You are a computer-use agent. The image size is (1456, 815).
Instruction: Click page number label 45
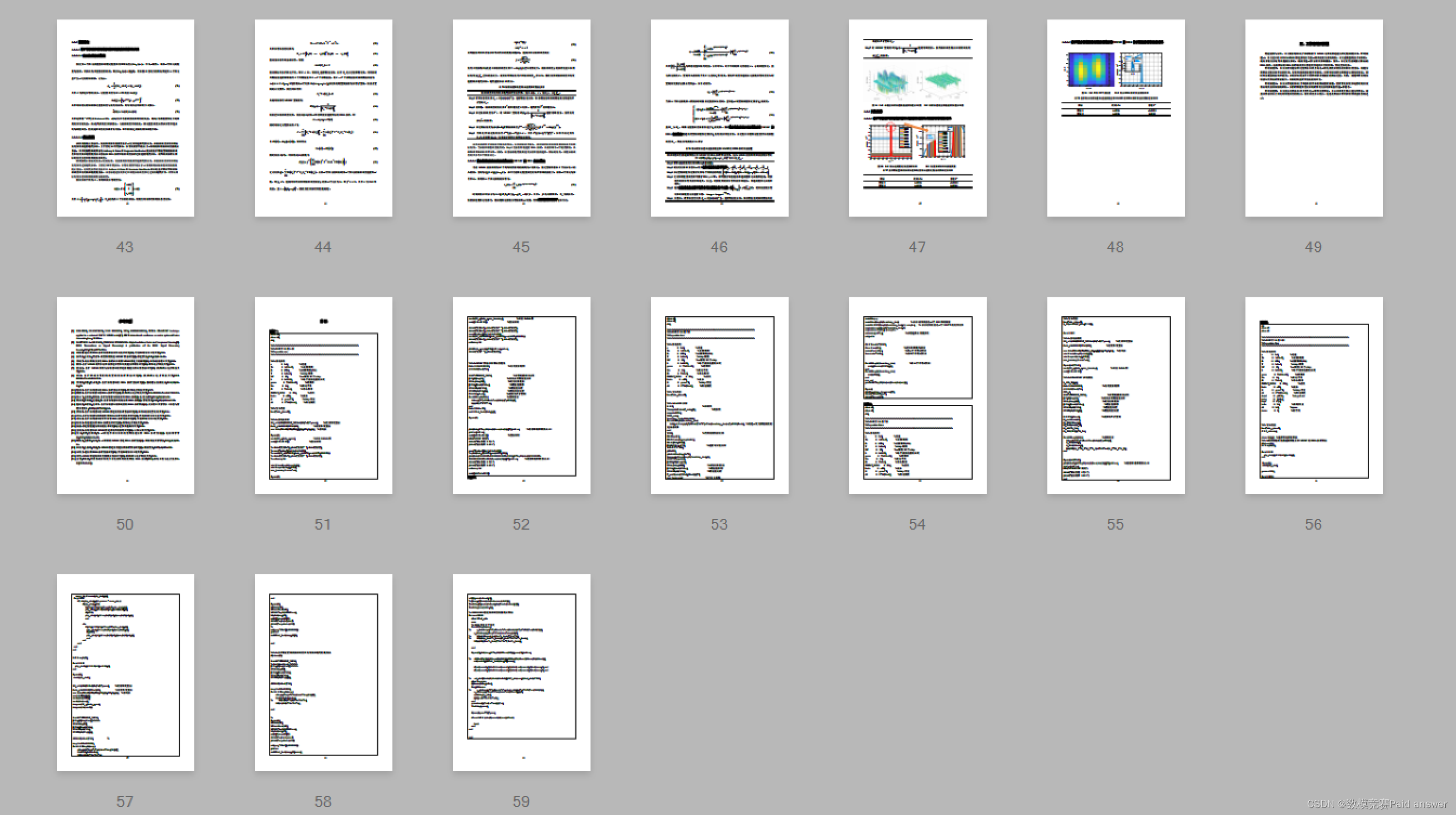click(521, 247)
